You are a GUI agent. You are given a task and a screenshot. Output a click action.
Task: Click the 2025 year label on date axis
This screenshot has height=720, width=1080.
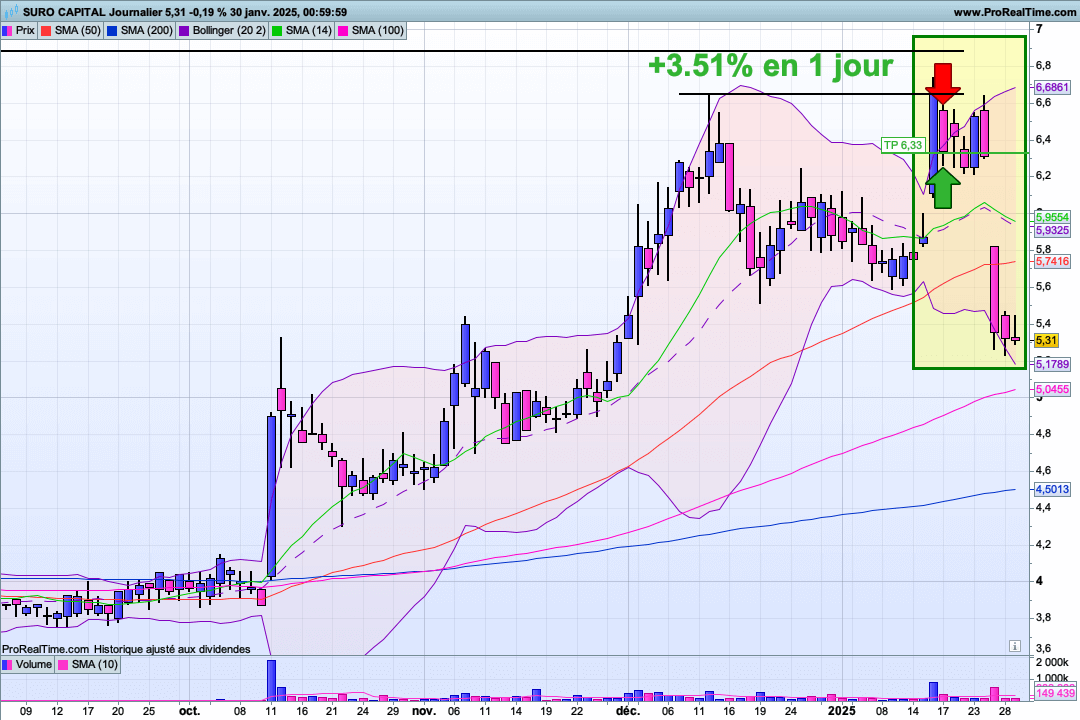841,711
